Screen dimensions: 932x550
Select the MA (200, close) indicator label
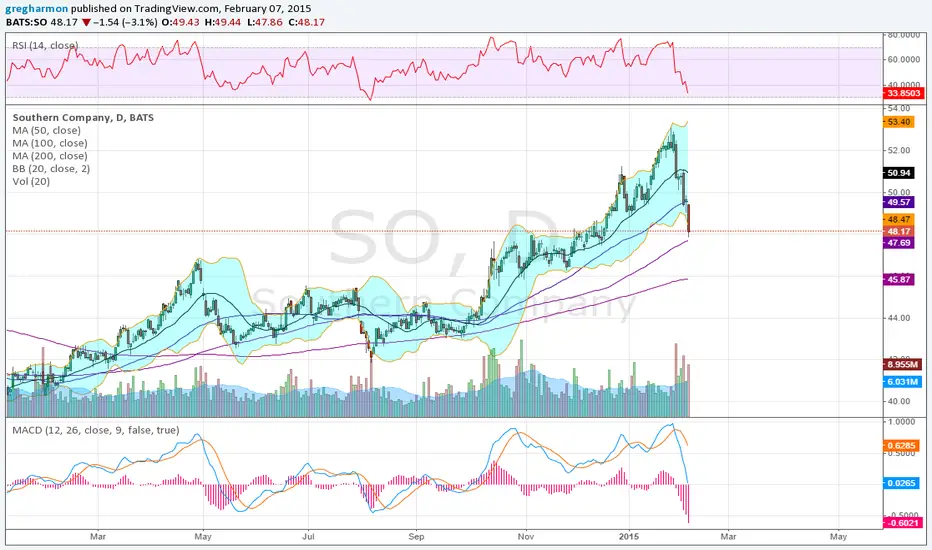point(50,156)
